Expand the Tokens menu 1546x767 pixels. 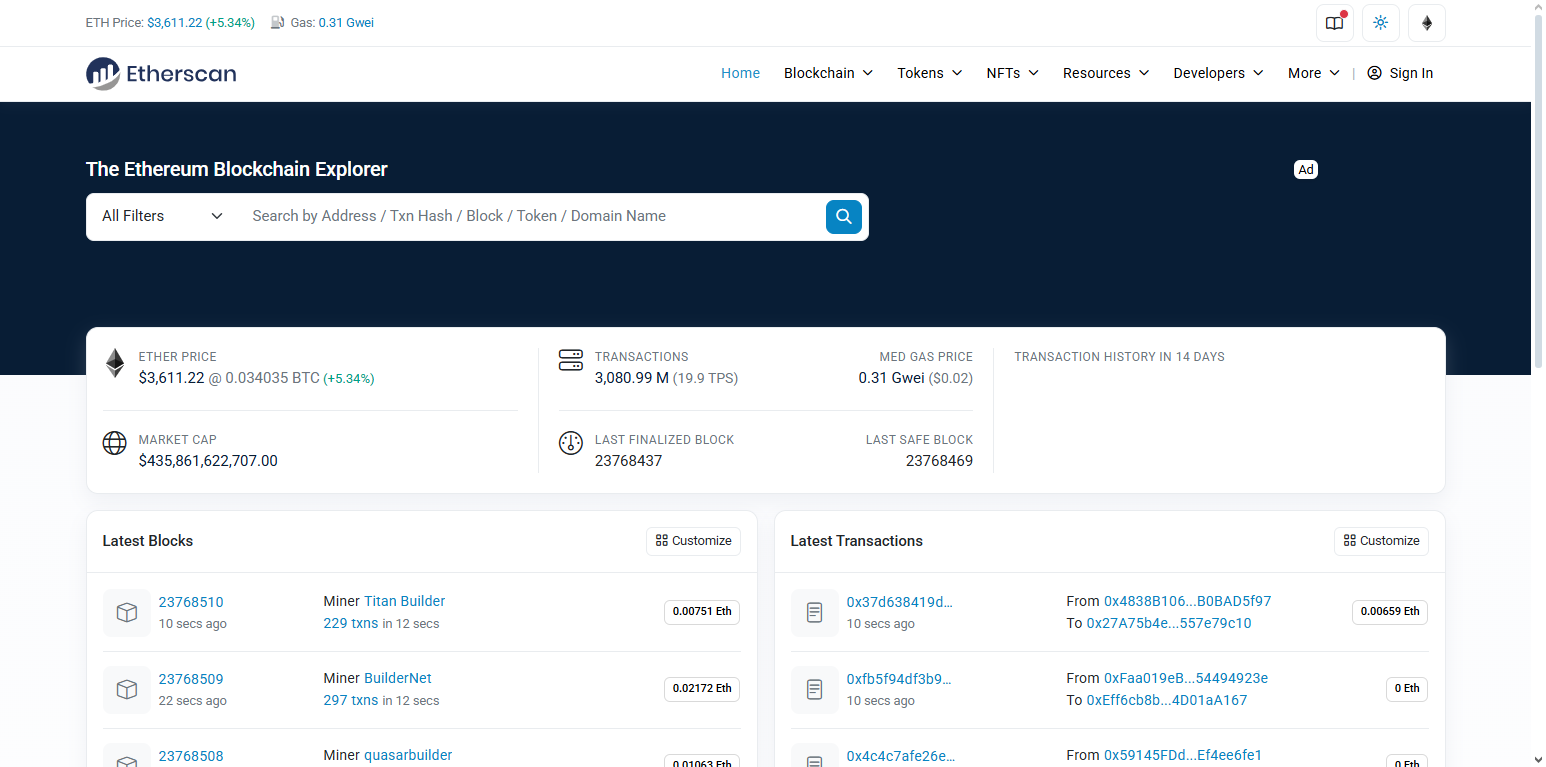coord(929,73)
